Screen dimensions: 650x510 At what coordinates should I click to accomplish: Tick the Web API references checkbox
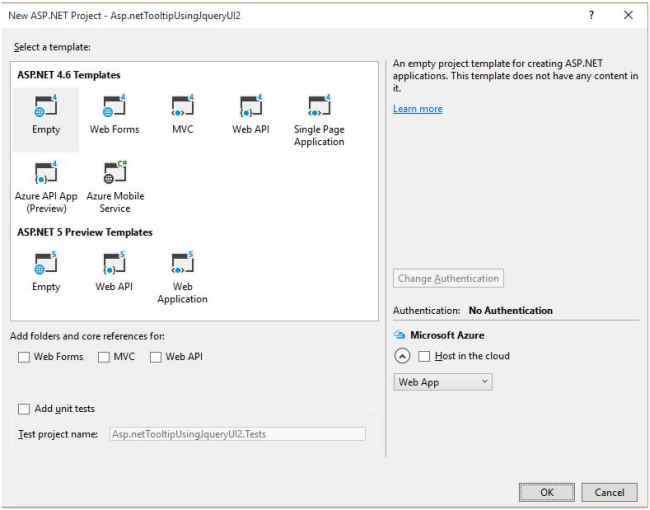[x=155, y=357]
